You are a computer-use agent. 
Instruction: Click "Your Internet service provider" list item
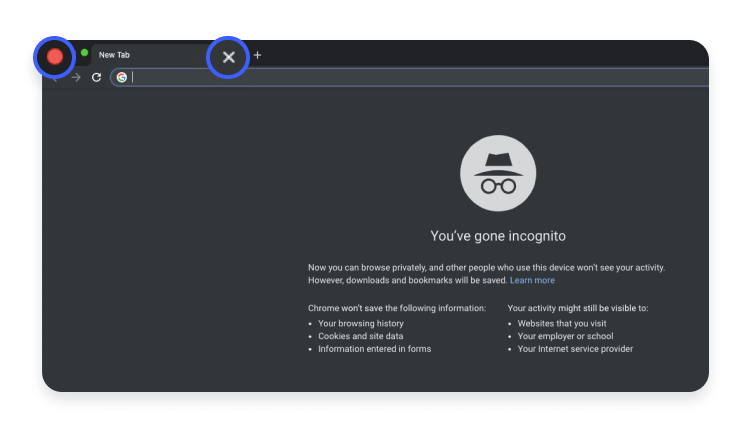575,349
